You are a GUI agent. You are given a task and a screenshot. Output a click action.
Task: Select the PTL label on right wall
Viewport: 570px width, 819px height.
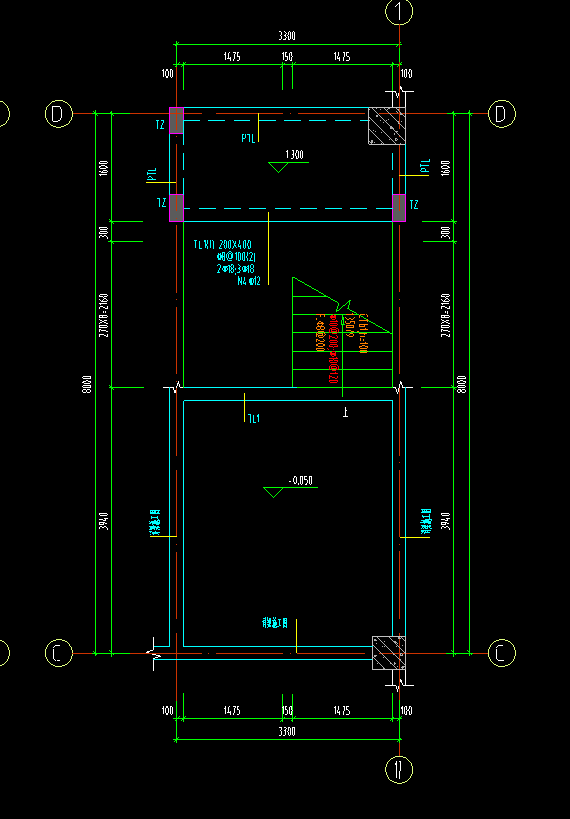pos(425,166)
